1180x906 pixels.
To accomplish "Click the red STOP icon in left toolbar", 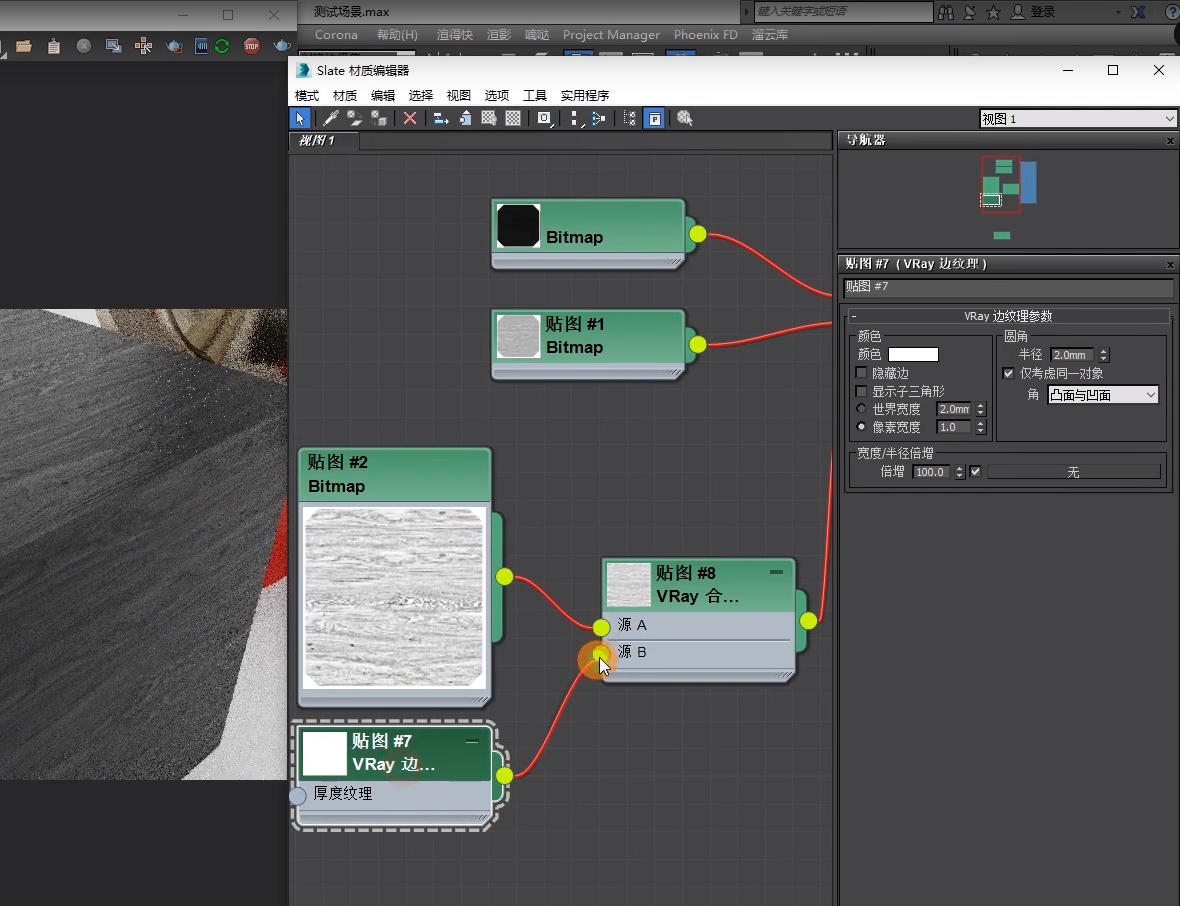I will pos(252,46).
